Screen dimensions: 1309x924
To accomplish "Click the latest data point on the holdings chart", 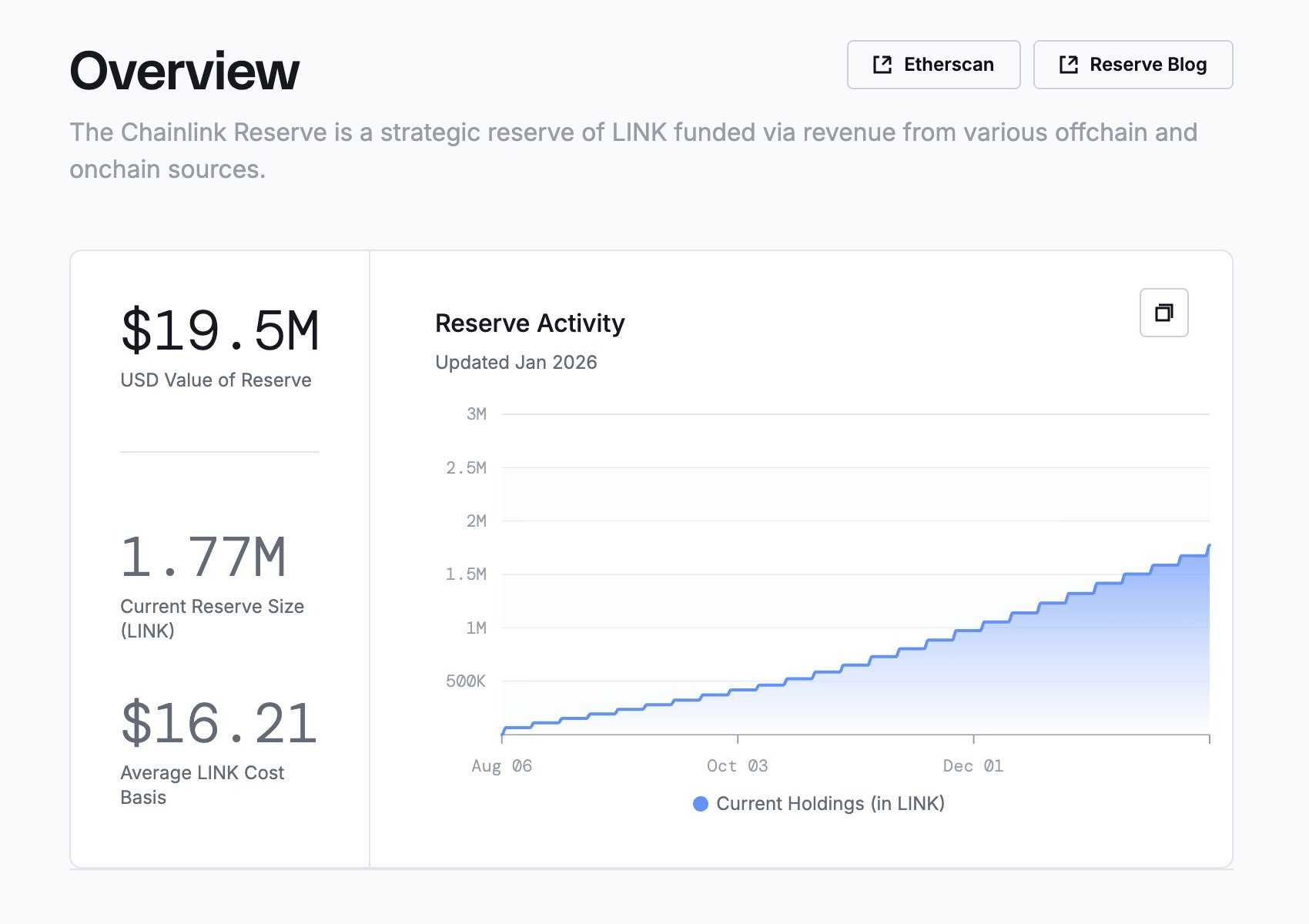I will [1209, 544].
